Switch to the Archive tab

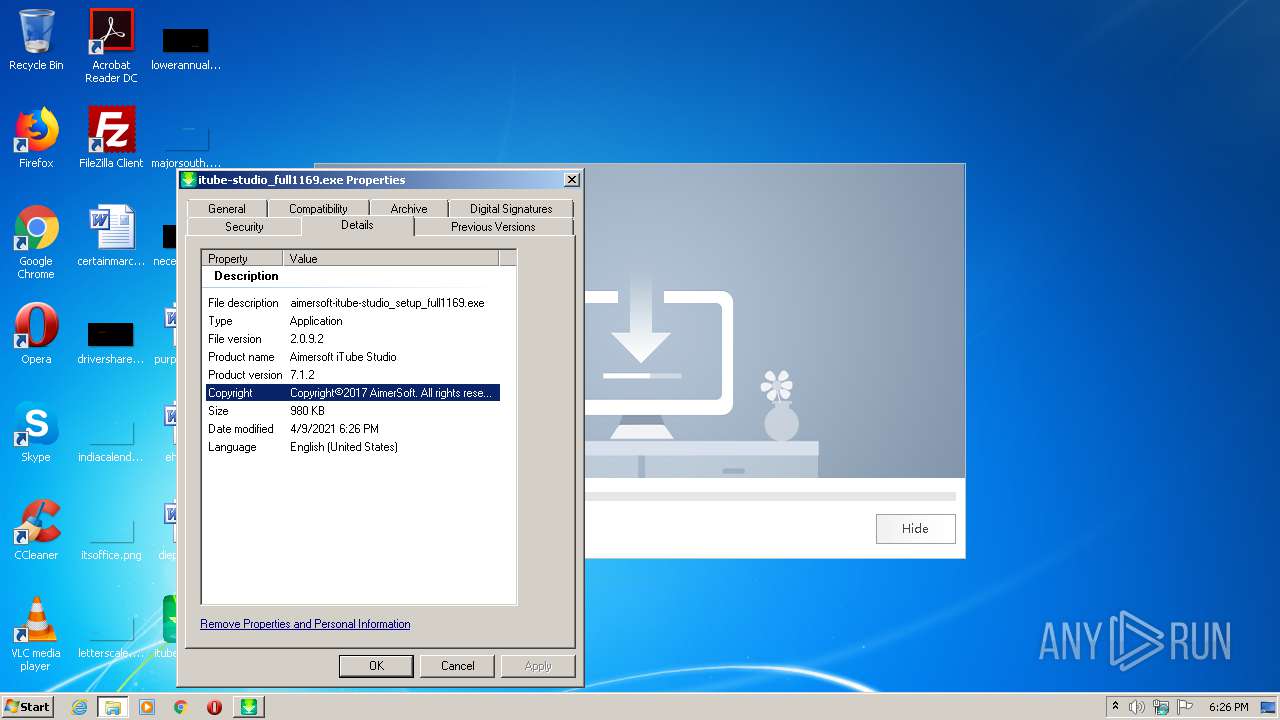tap(409, 209)
